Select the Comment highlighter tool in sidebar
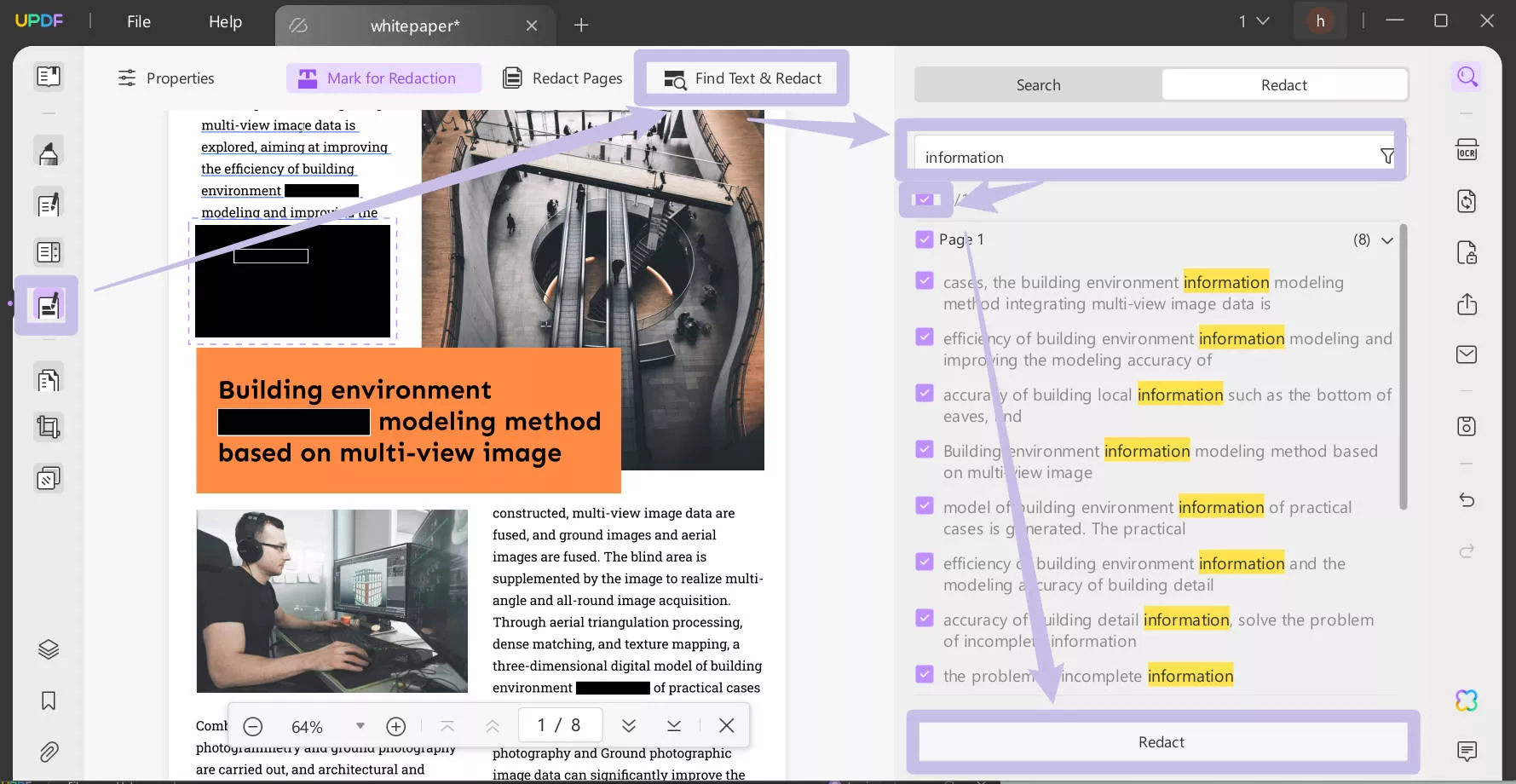1516x784 pixels. point(49,153)
